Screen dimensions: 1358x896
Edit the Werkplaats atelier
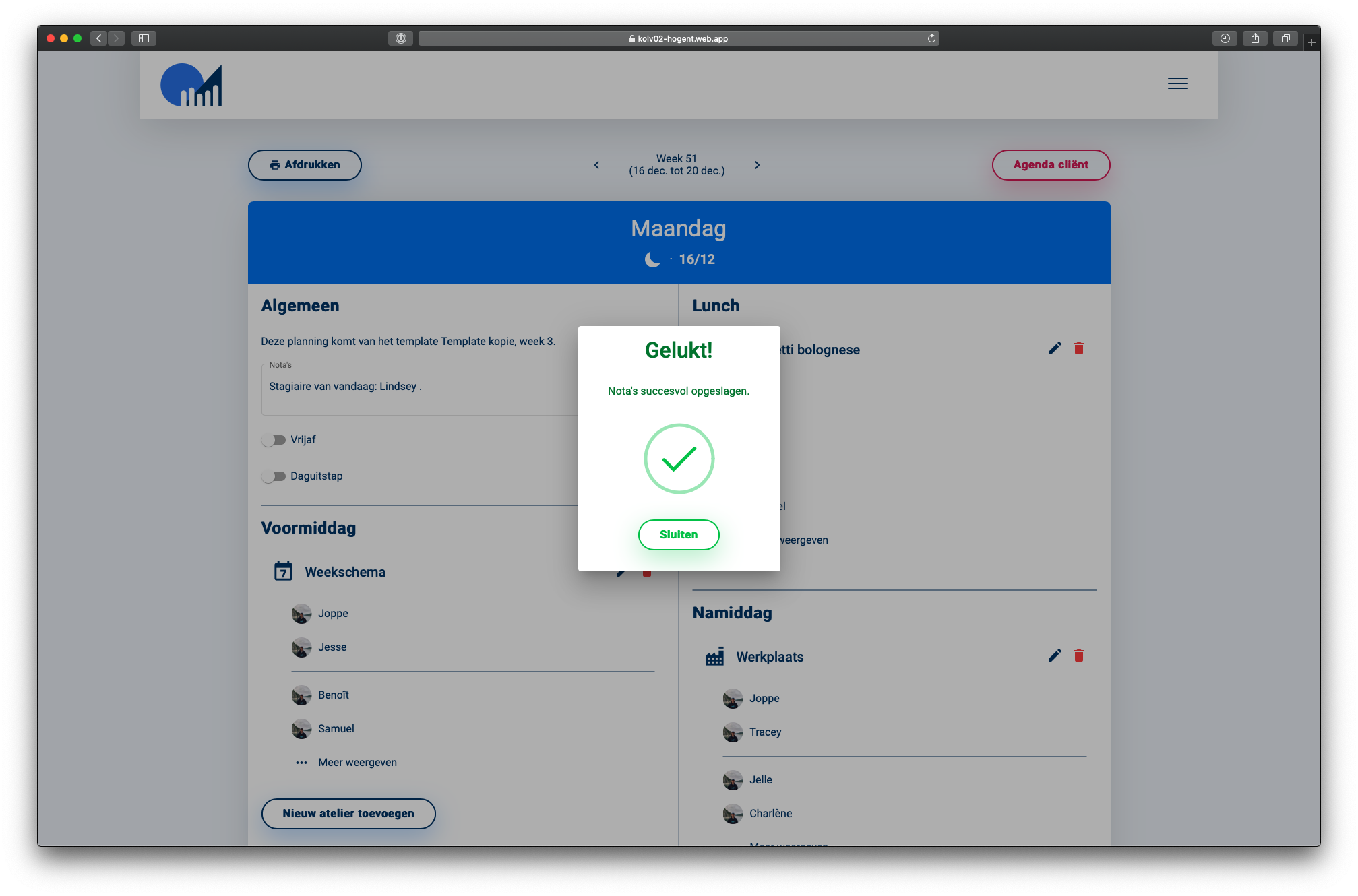pos(1055,655)
